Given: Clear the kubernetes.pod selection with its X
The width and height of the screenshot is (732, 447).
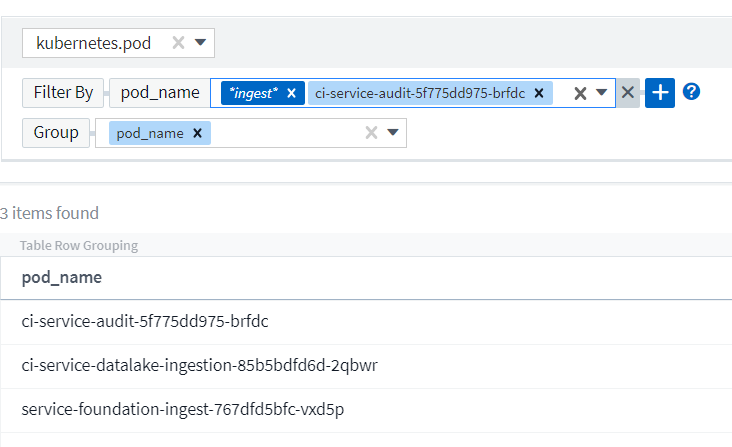Looking at the screenshot, I should (x=178, y=43).
